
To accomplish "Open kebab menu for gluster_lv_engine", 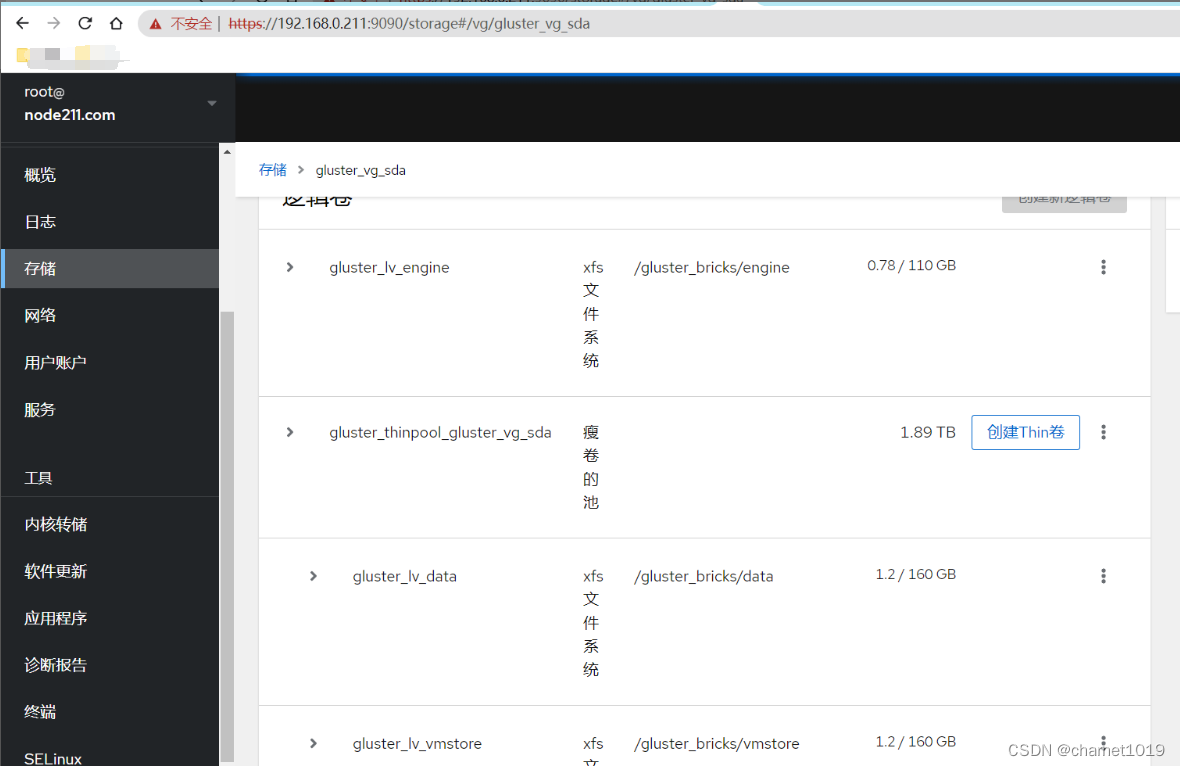I will [1103, 267].
